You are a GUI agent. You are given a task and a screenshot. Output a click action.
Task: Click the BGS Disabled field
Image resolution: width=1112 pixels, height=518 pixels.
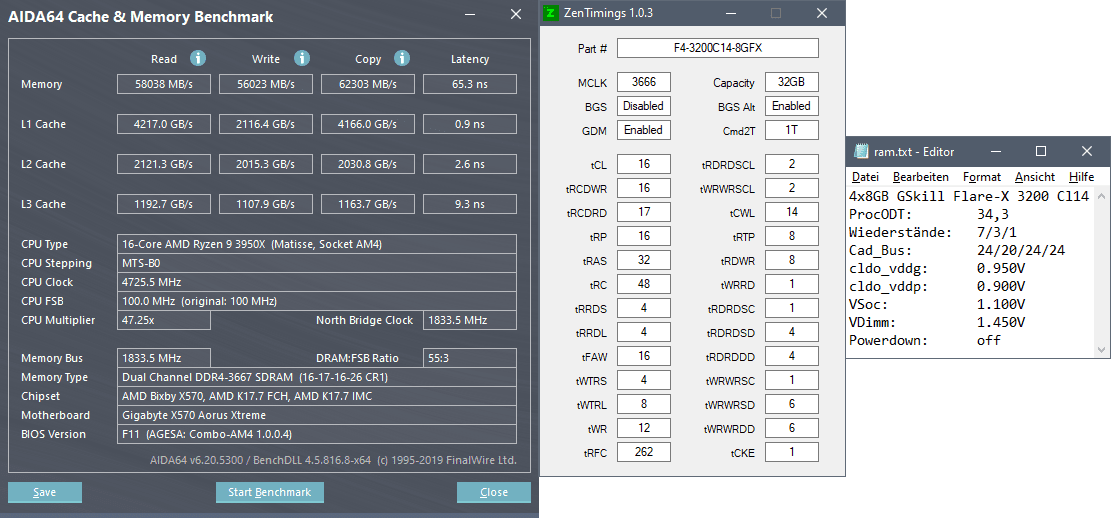(644, 106)
